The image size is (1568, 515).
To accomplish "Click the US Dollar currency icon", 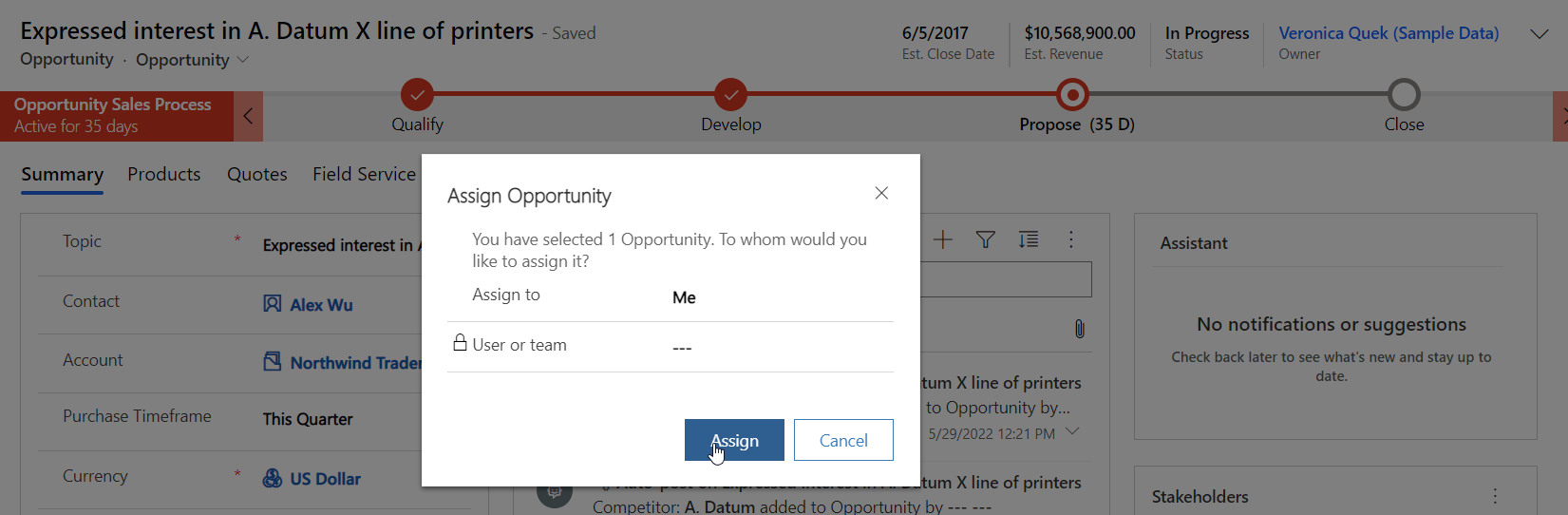I will click(273, 478).
